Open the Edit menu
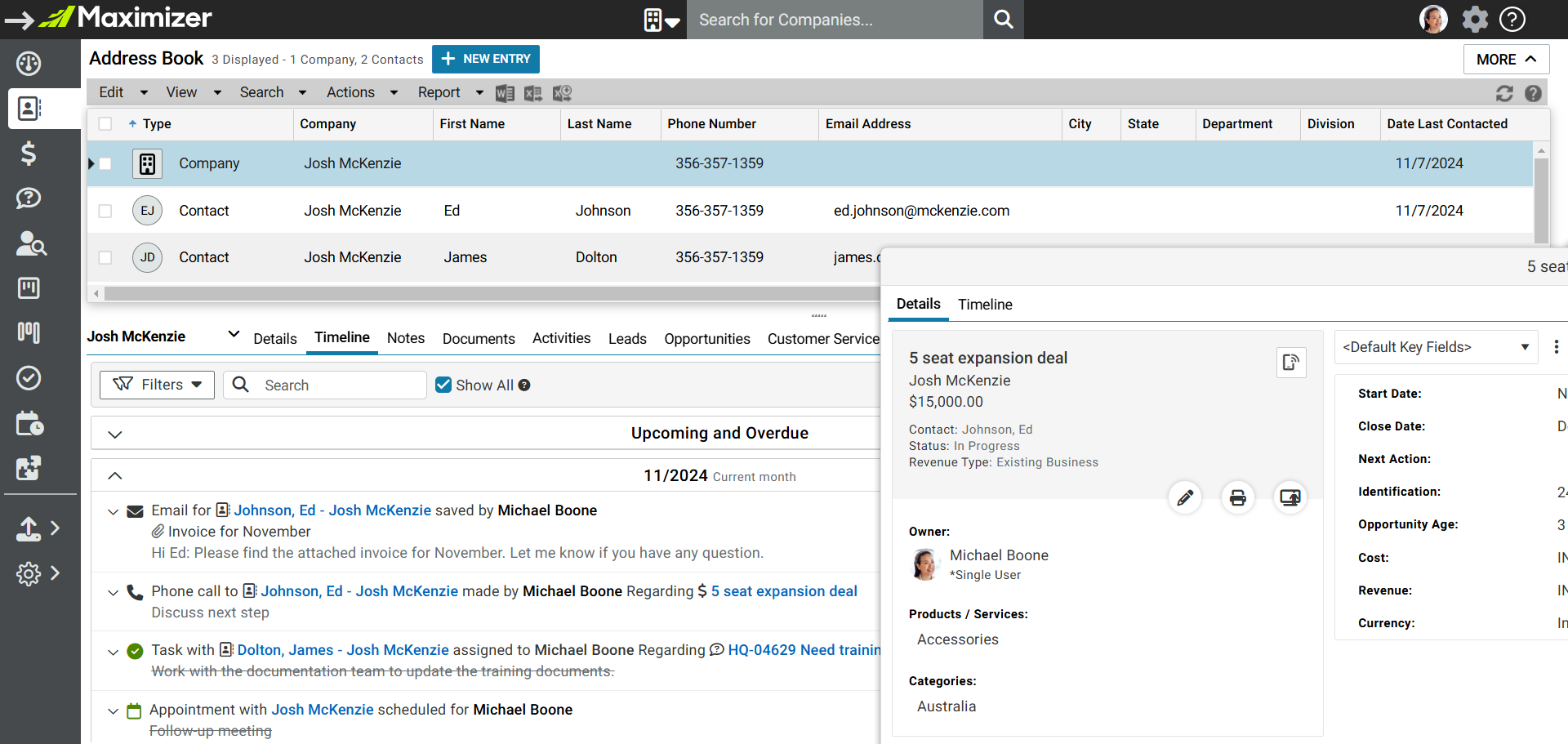 click(x=123, y=92)
